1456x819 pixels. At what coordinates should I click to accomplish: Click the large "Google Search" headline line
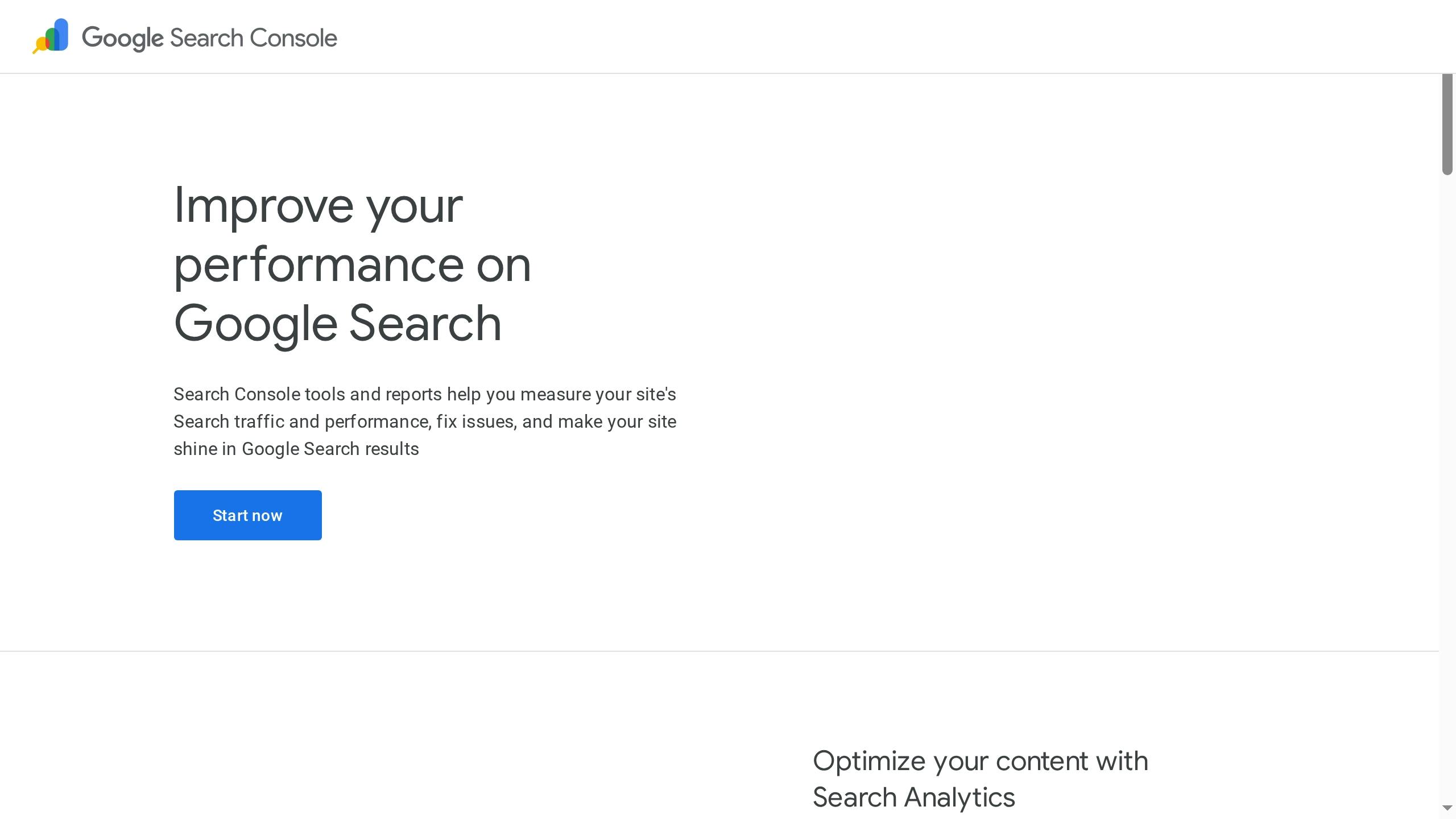(x=337, y=324)
